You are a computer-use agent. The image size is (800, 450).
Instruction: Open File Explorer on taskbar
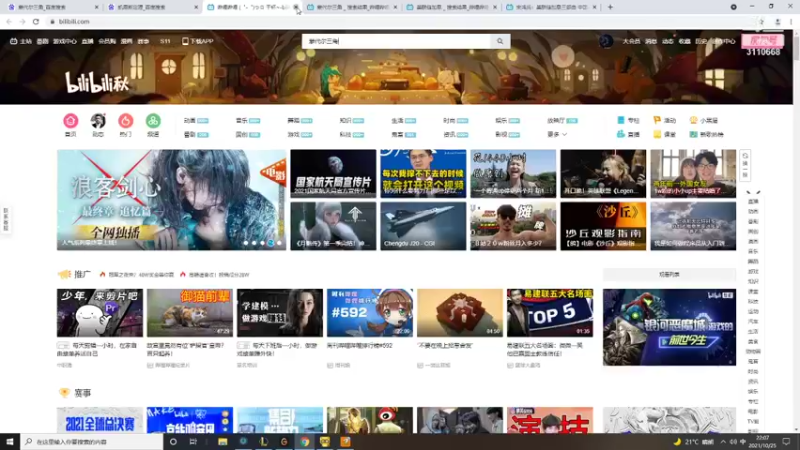(x=222, y=441)
